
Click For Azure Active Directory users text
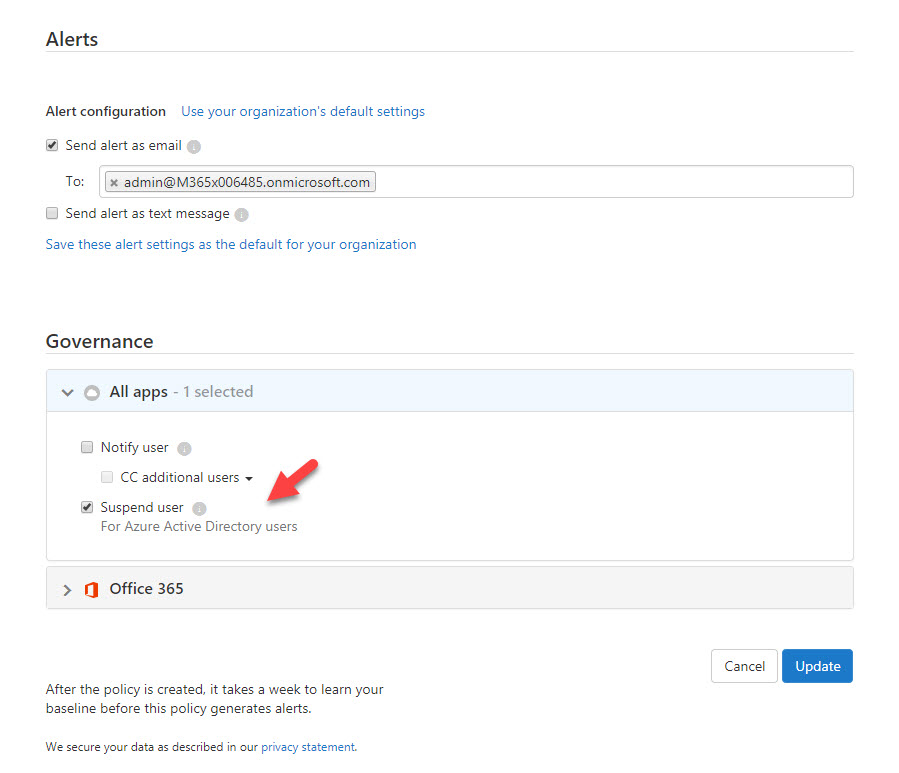click(x=199, y=526)
